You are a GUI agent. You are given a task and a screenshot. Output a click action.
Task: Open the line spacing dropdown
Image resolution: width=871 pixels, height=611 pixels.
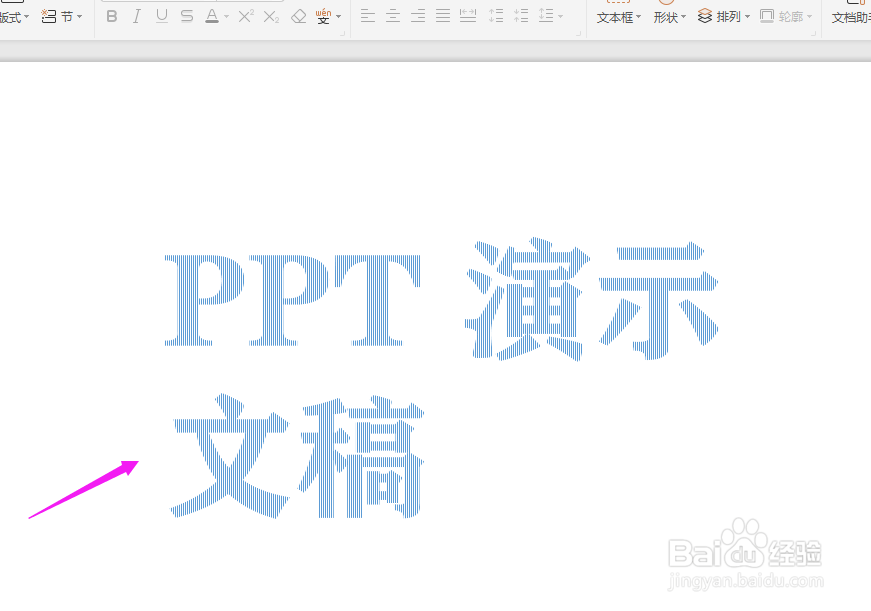coord(550,15)
